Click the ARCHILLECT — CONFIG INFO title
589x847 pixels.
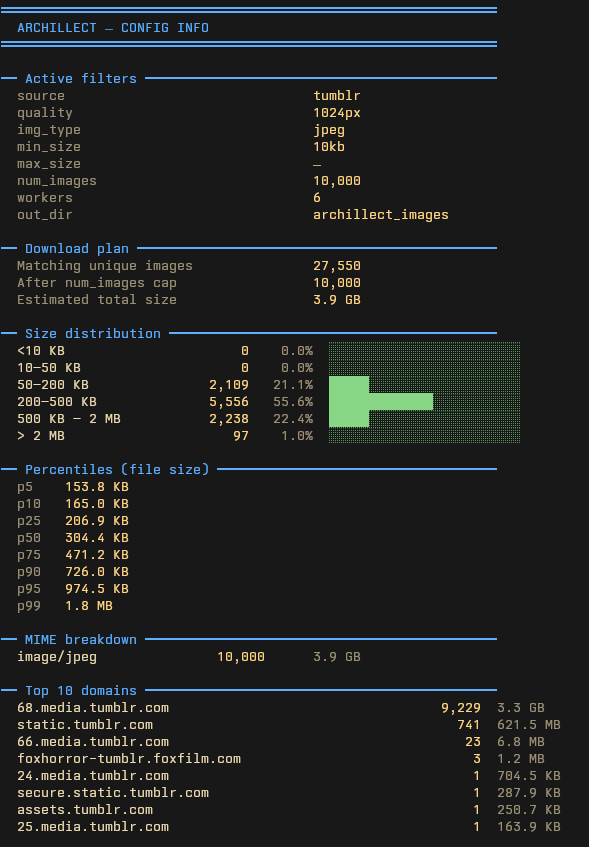pyautogui.click(x=113, y=28)
